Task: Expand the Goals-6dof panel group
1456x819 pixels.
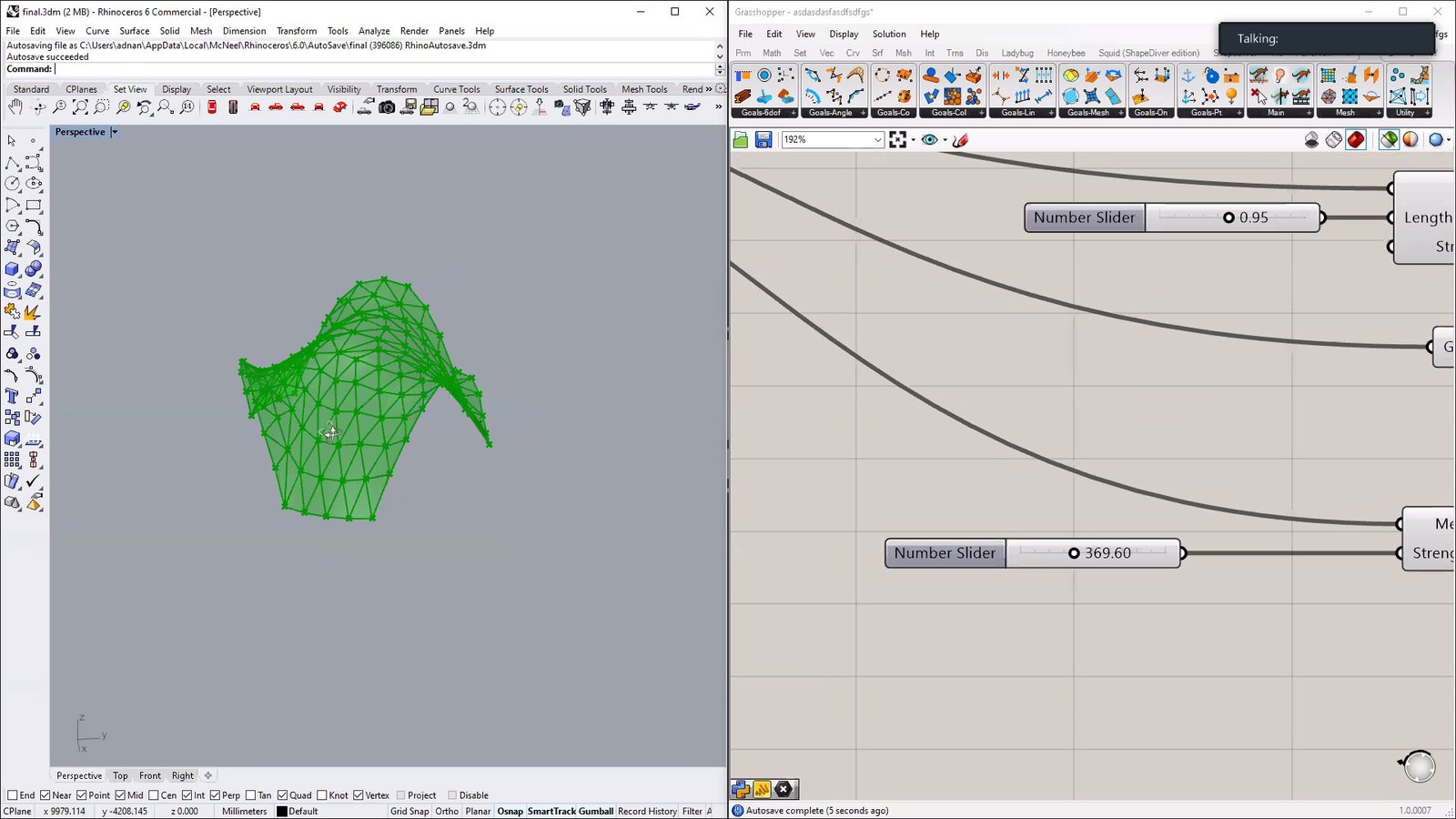Action: click(x=794, y=113)
